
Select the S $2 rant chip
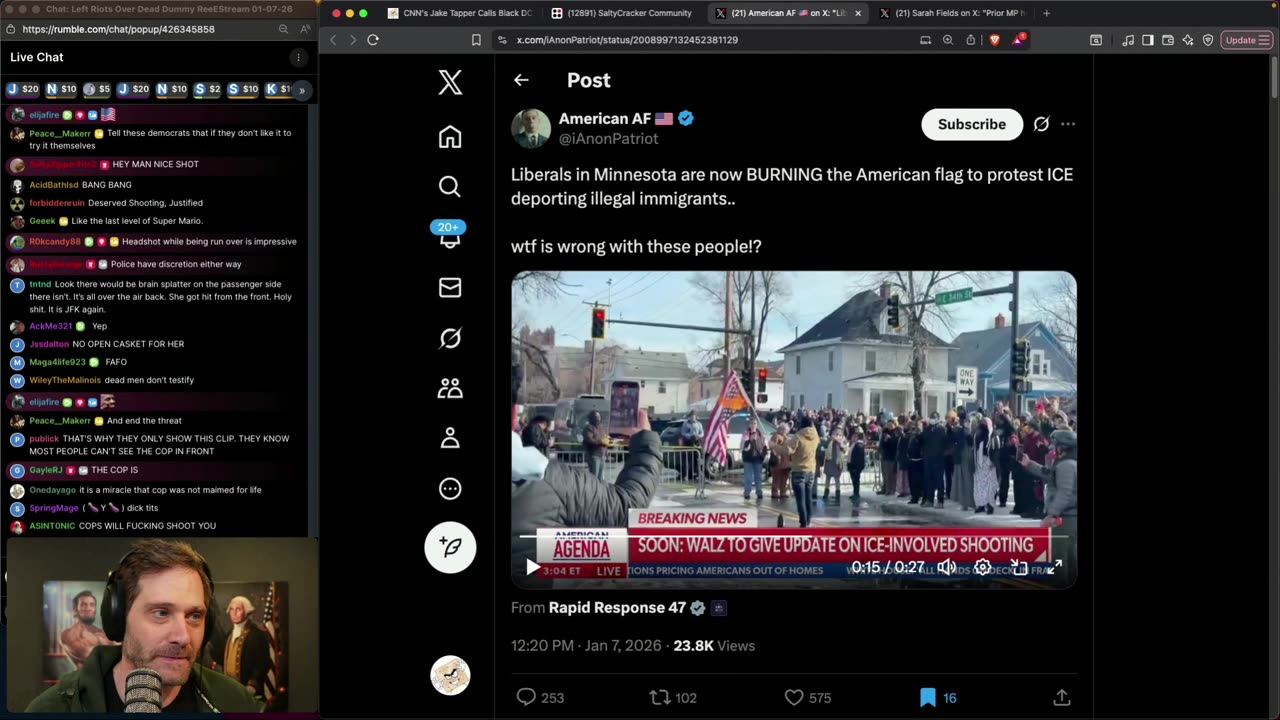[x=208, y=89]
